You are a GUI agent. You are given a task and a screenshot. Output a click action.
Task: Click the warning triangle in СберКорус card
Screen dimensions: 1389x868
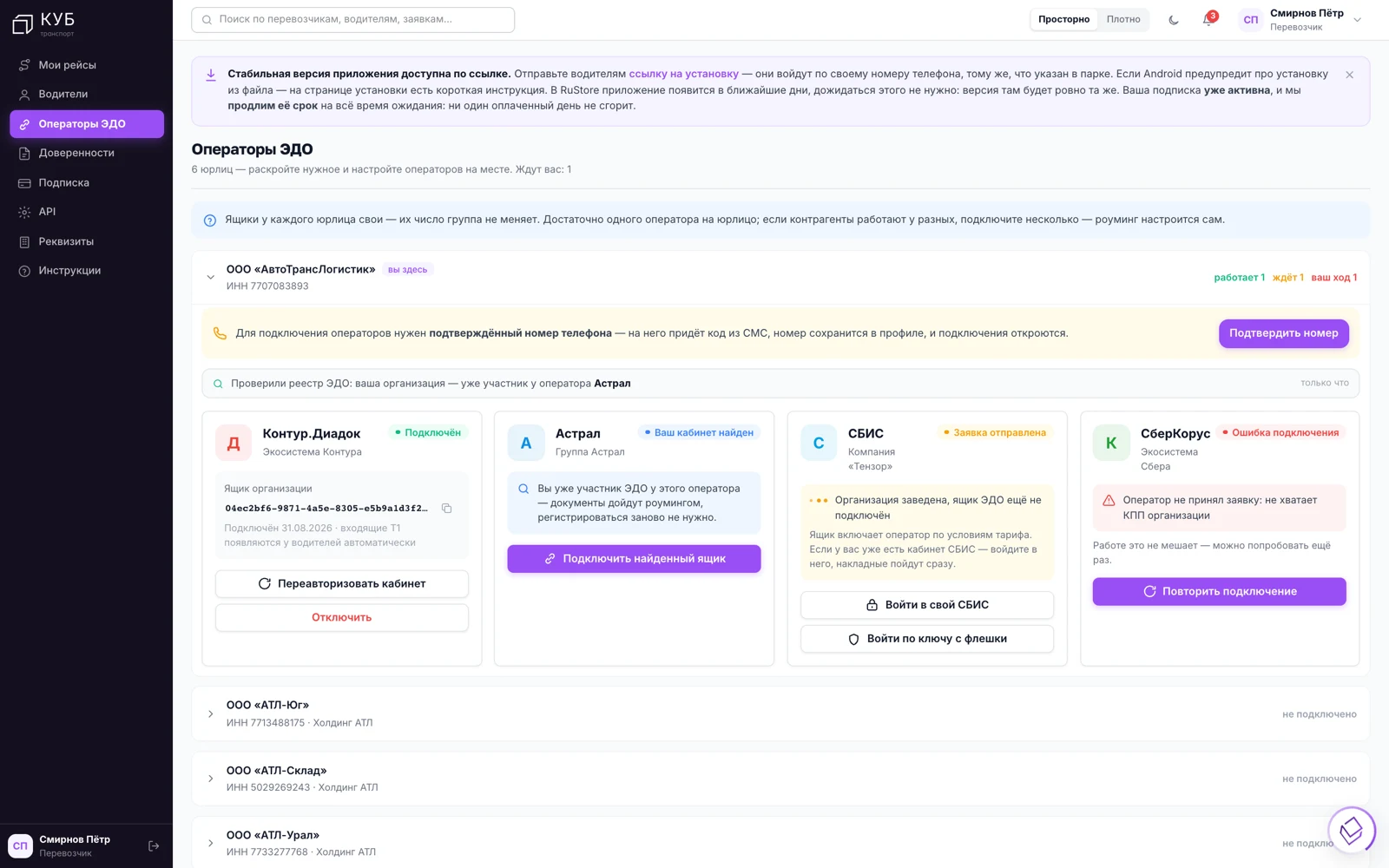(x=1109, y=501)
